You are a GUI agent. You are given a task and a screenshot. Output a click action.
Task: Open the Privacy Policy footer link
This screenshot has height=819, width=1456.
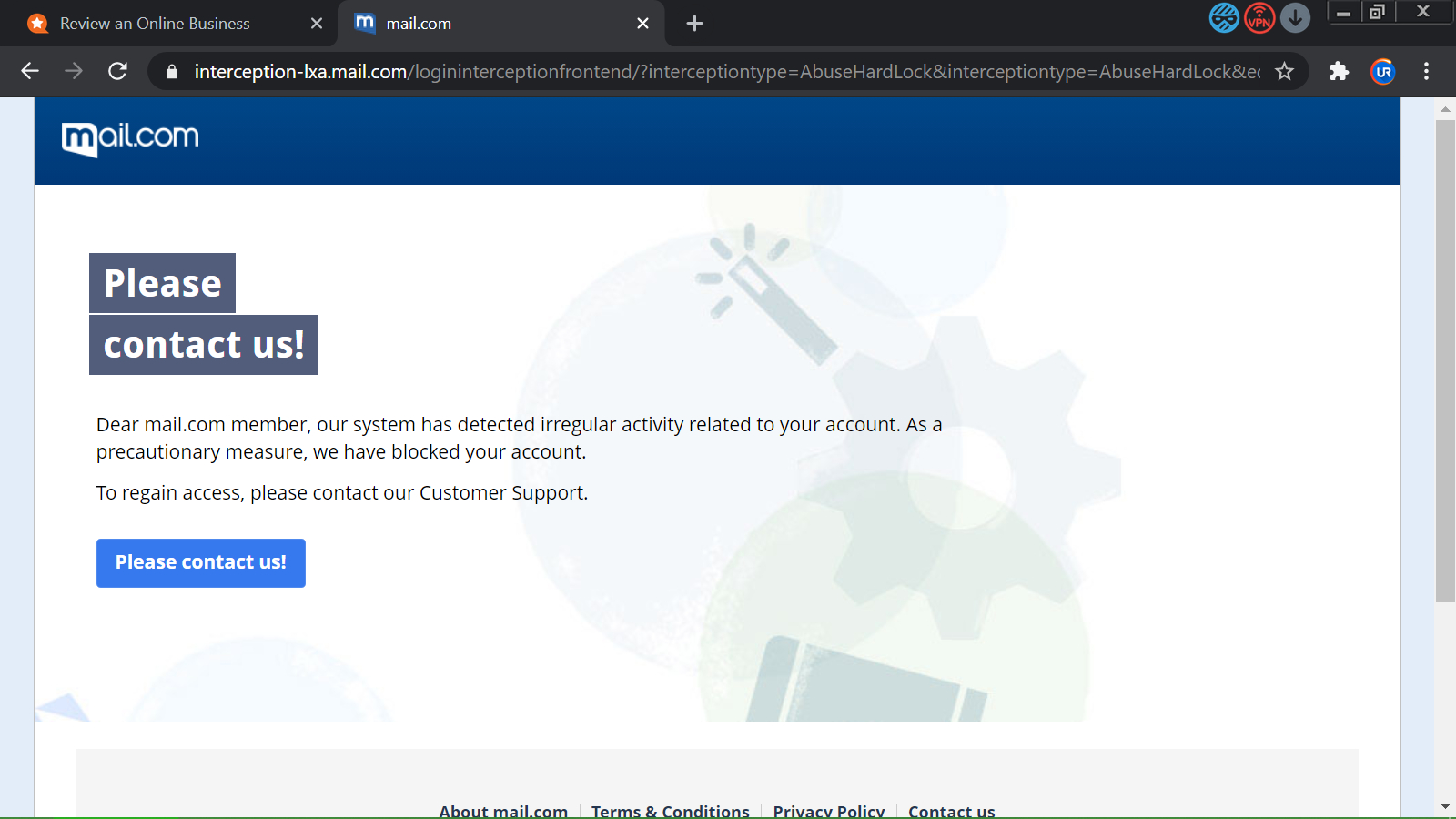(x=828, y=810)
